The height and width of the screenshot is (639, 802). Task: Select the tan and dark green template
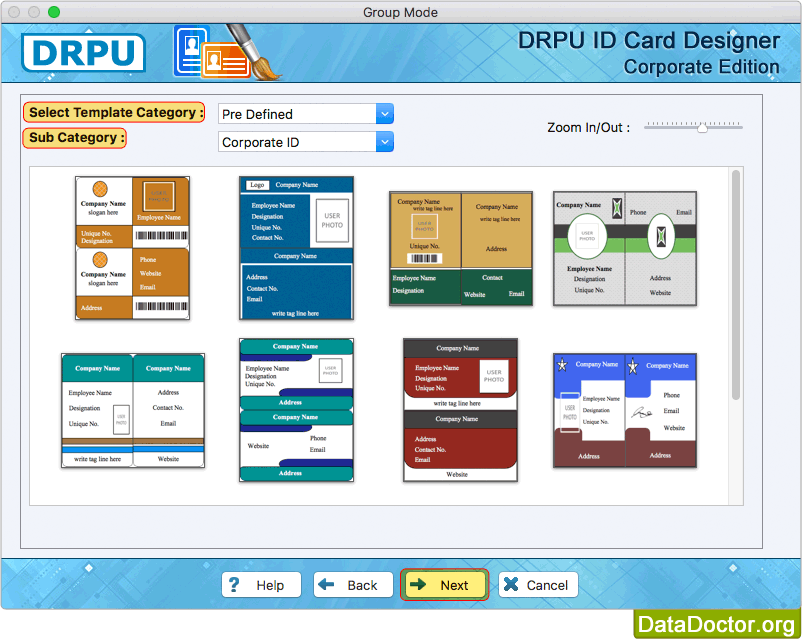click(x=461, y=249)
